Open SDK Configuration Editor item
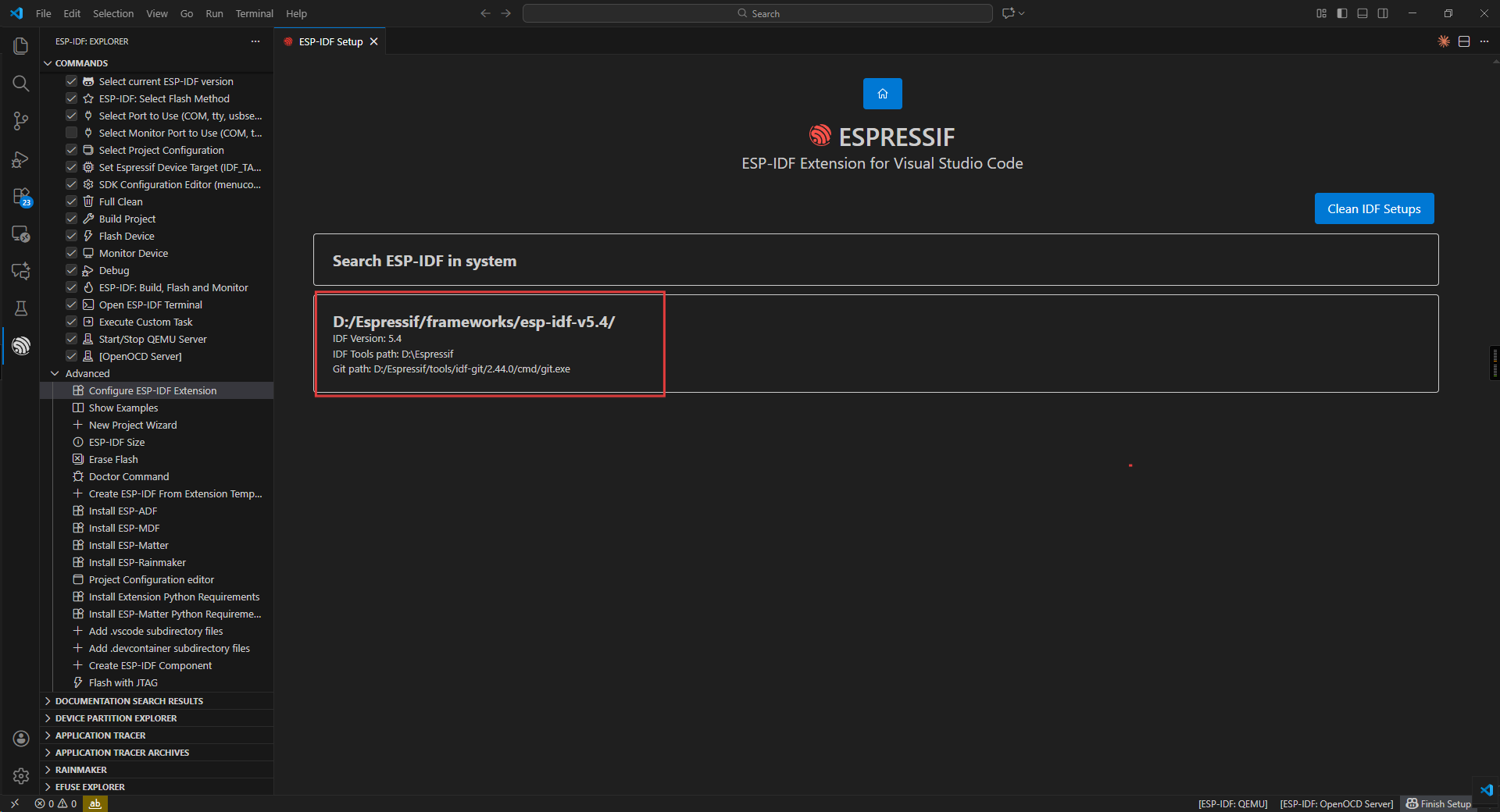Viewport: 1500px width, 812px height. pos(156,184)
